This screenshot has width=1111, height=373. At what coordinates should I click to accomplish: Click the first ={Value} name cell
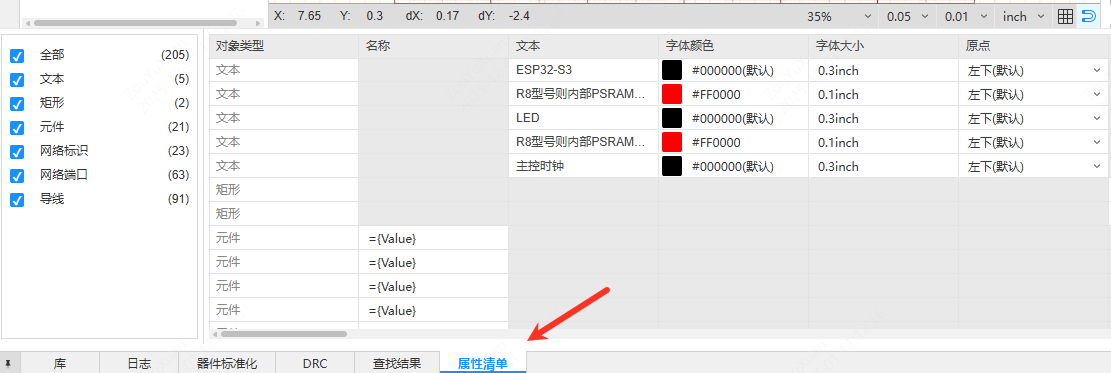coord(434,239)
